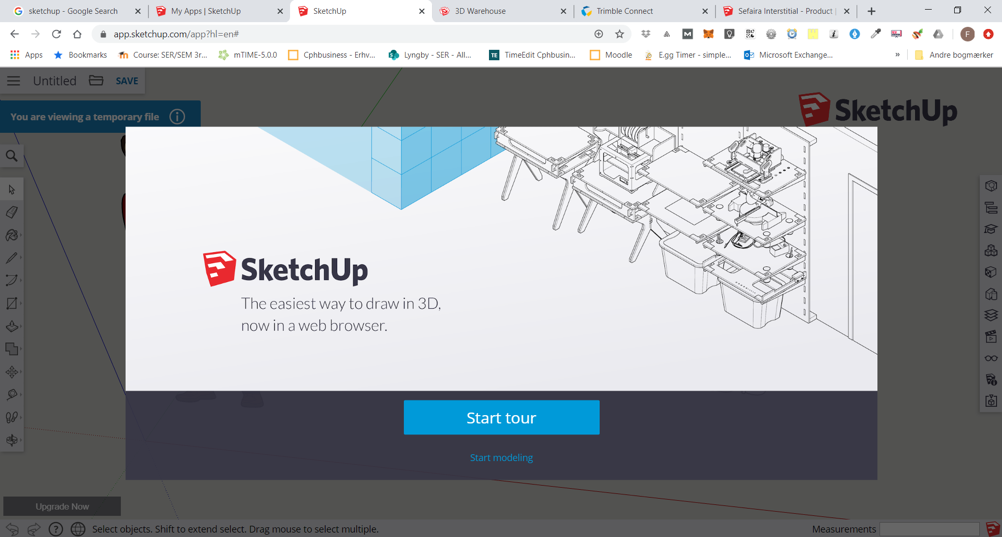Viewport: 1002px width, 537px height.
Task: Click the SAVE button
Action: (127, 81)
